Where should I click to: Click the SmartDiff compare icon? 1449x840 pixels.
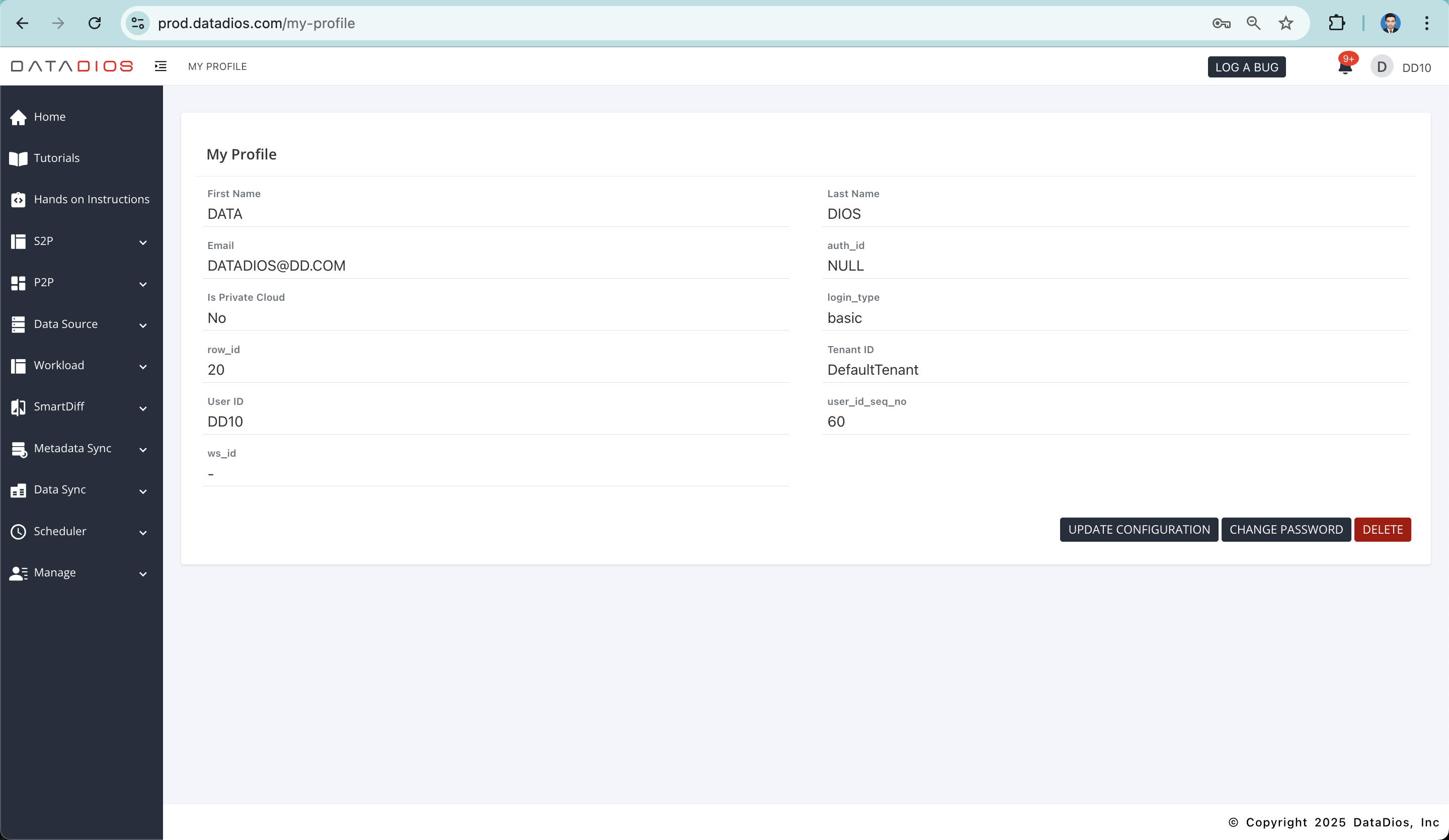coord(18,407)
